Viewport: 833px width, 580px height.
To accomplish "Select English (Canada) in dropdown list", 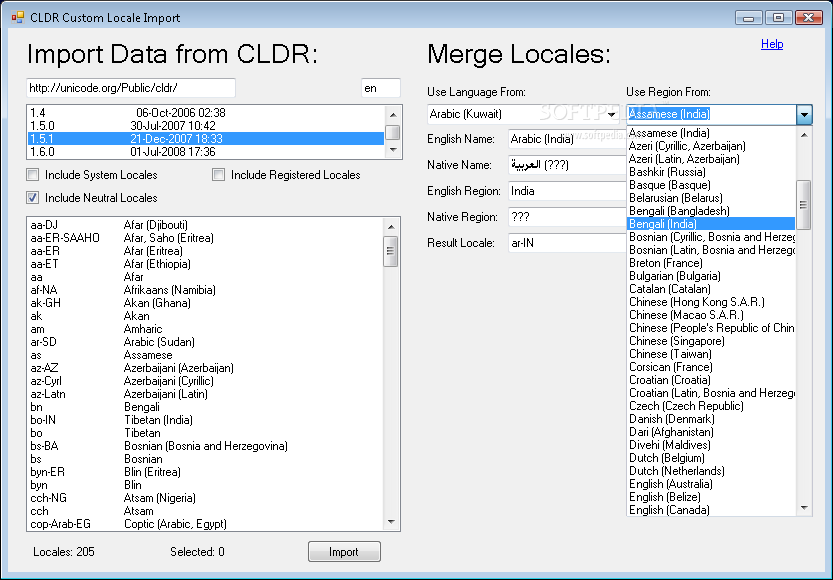I will pyautogui.click(x=711, y=510).
